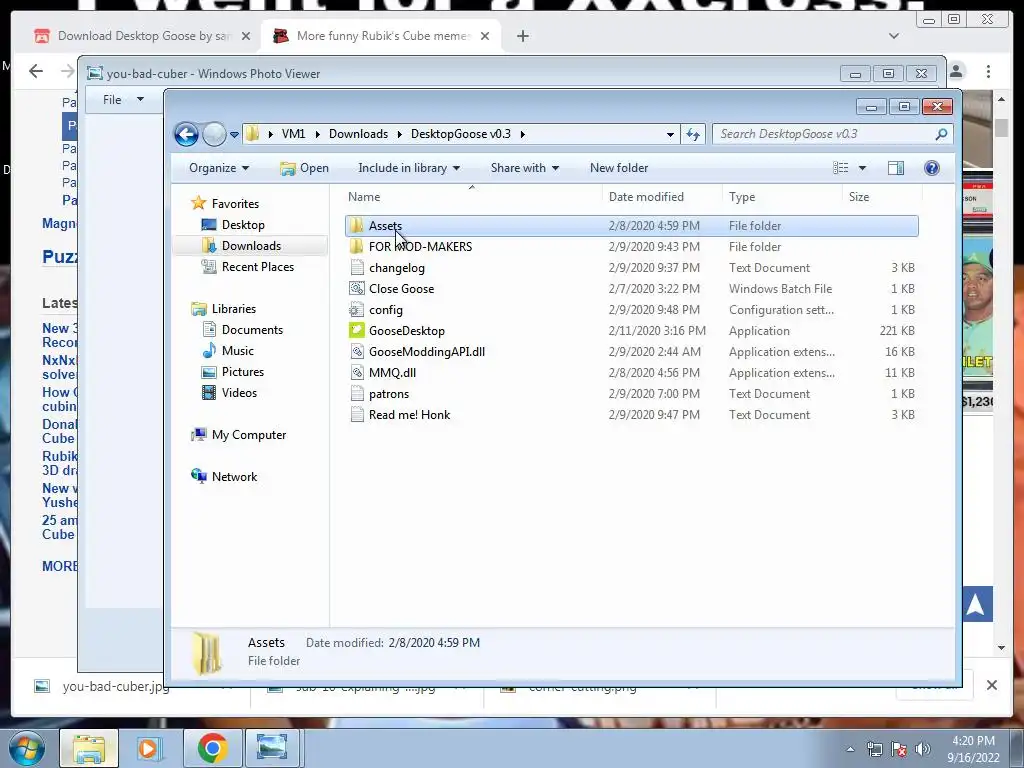Open Libraries in navigation pane
Screen dimensions: 1024x768
click(x=233, y=309)
